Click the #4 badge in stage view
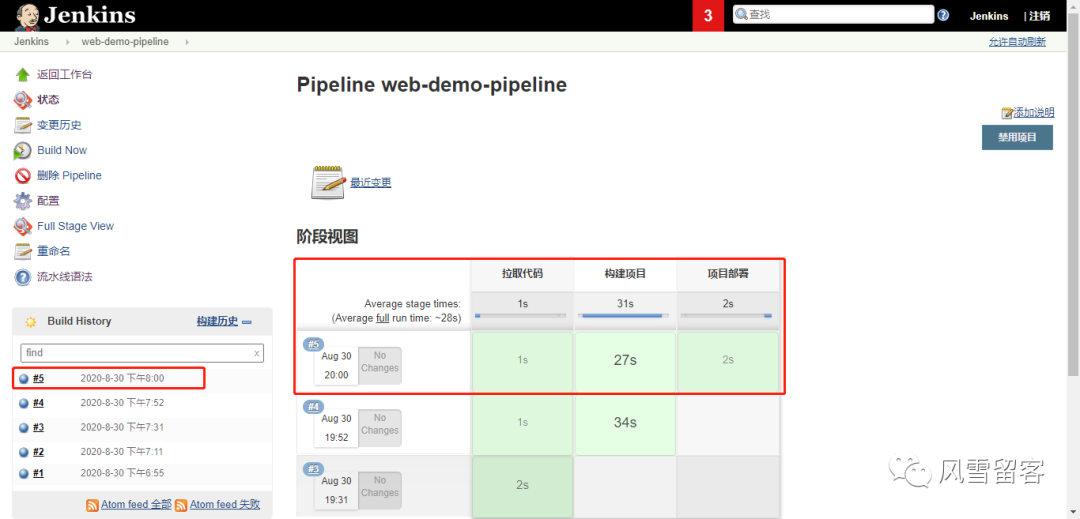Screen dimensions: 1080x519 313,407
